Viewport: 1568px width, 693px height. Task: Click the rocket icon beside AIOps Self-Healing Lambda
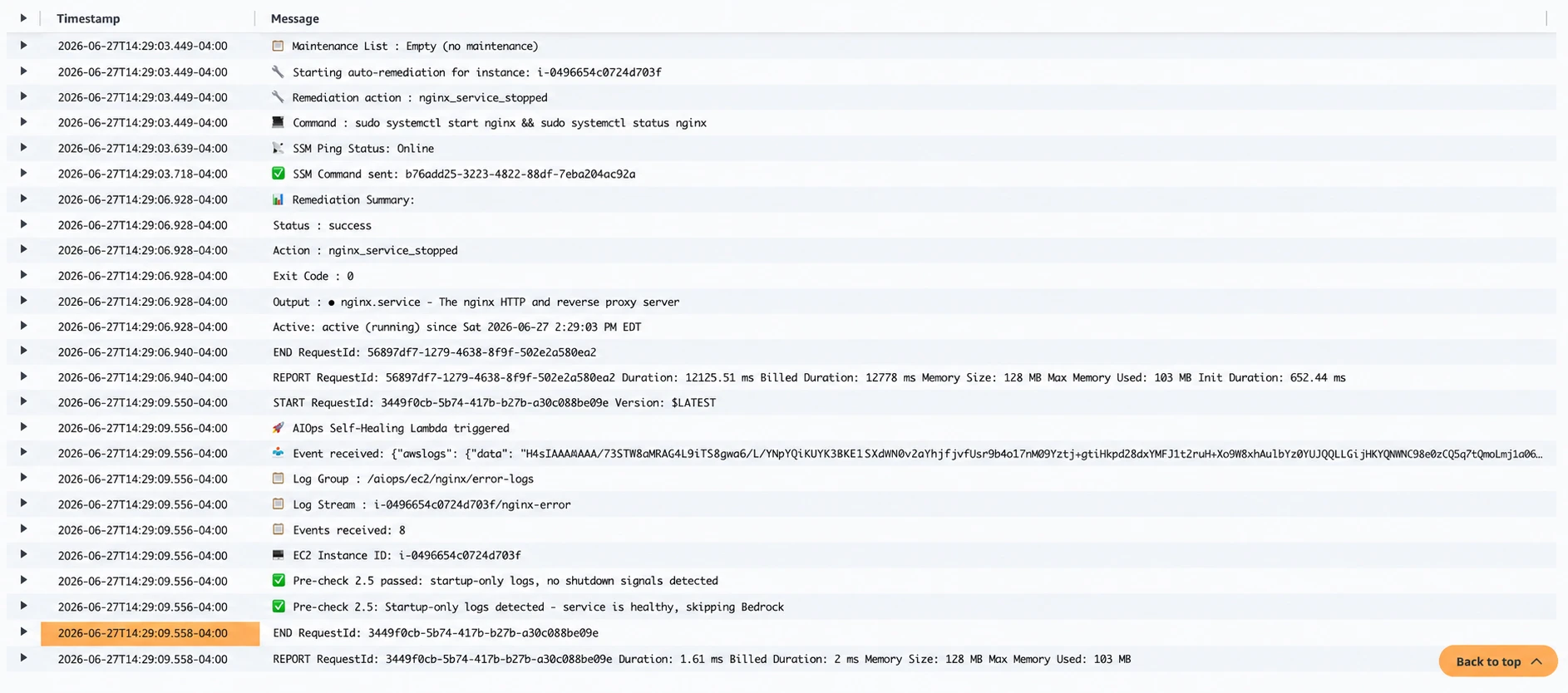[279, 428]
